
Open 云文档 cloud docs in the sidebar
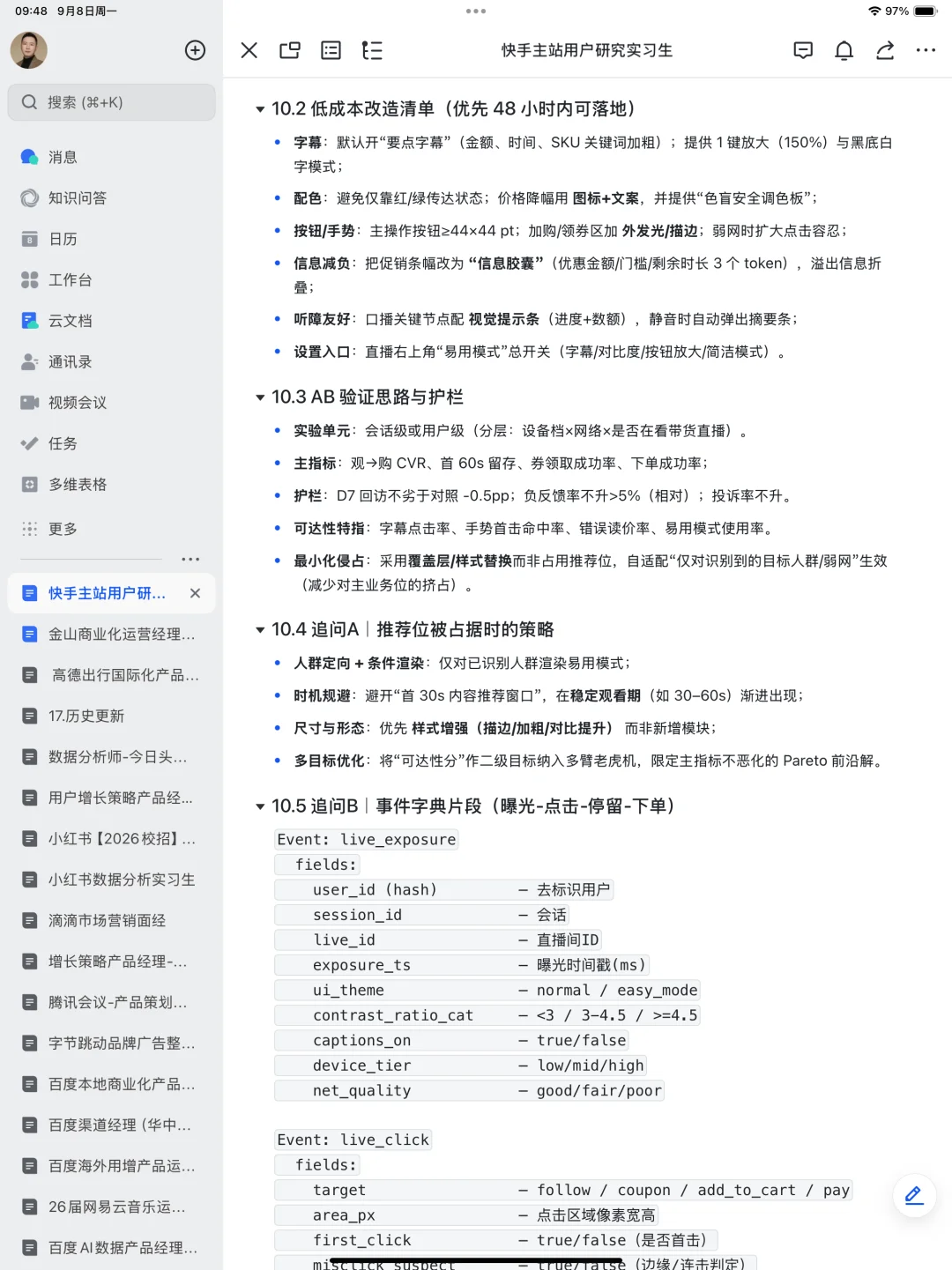click(111, 321)
